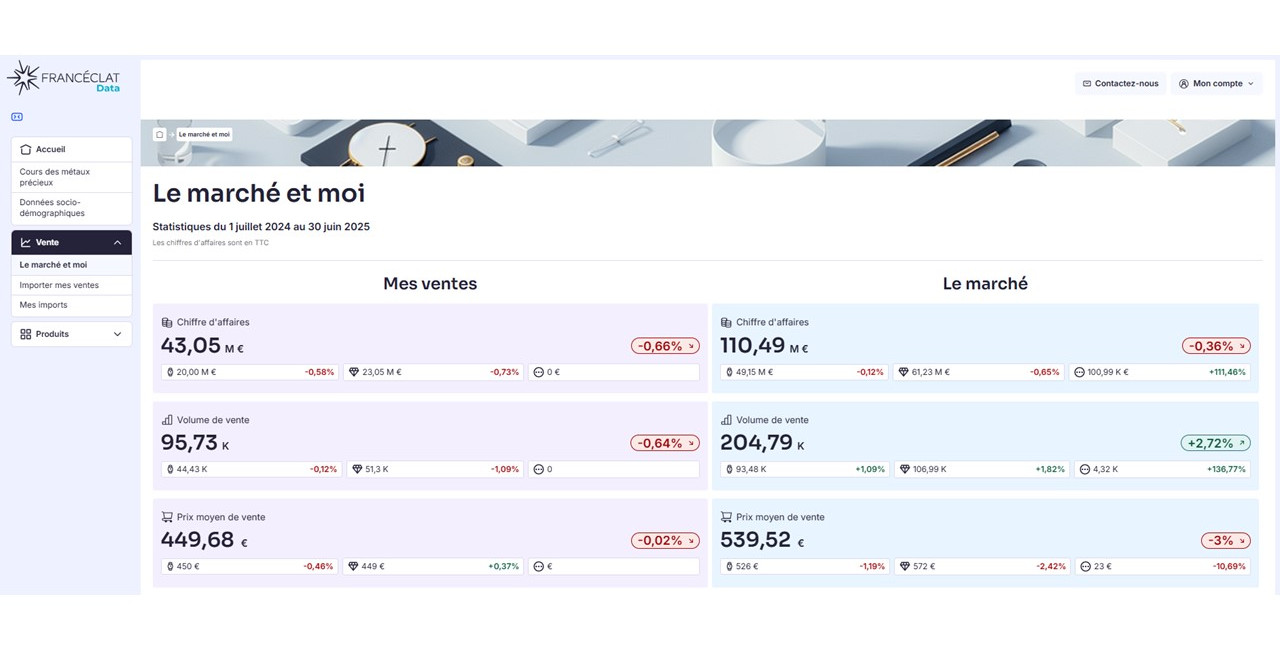Collapse the sidebar with the panel icon
The width and height of the screenshot is (1280, 650).
click(x=17, y=117)
